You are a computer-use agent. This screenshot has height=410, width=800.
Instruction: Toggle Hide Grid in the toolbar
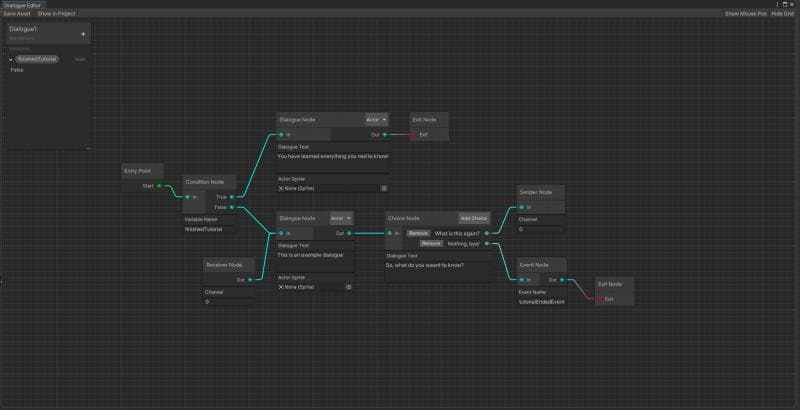(783, 14)
